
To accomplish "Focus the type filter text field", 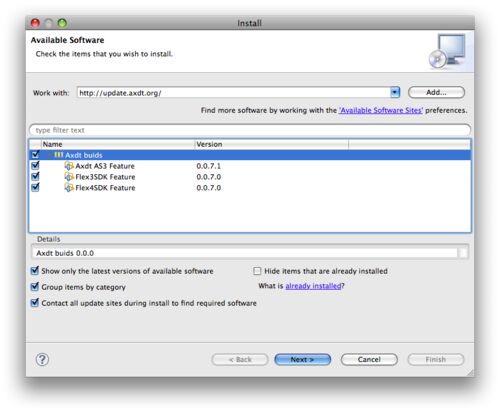I will 250,130.
